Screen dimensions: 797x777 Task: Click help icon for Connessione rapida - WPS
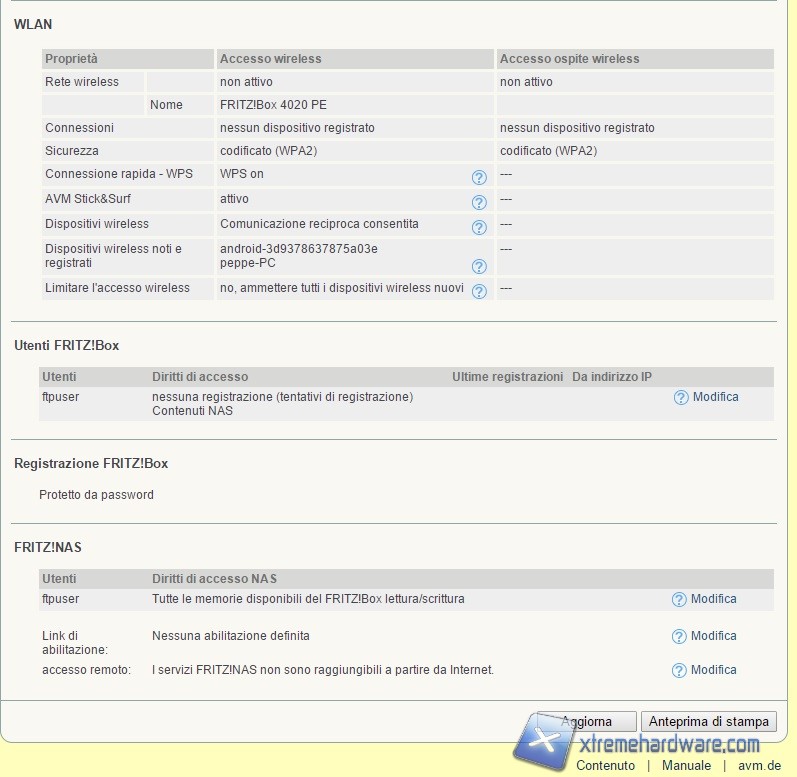[479, 177]
